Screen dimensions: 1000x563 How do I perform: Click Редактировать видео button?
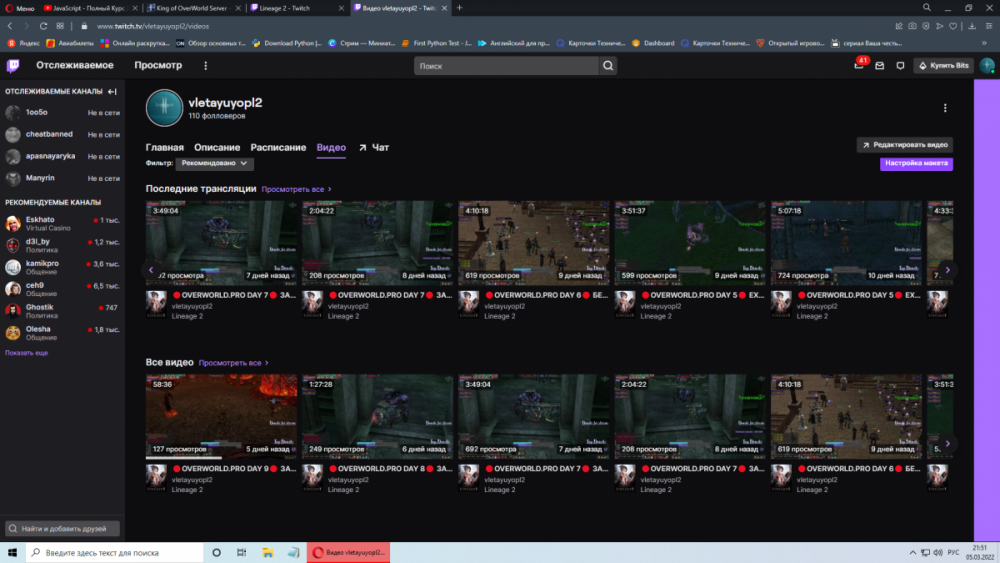904,145
